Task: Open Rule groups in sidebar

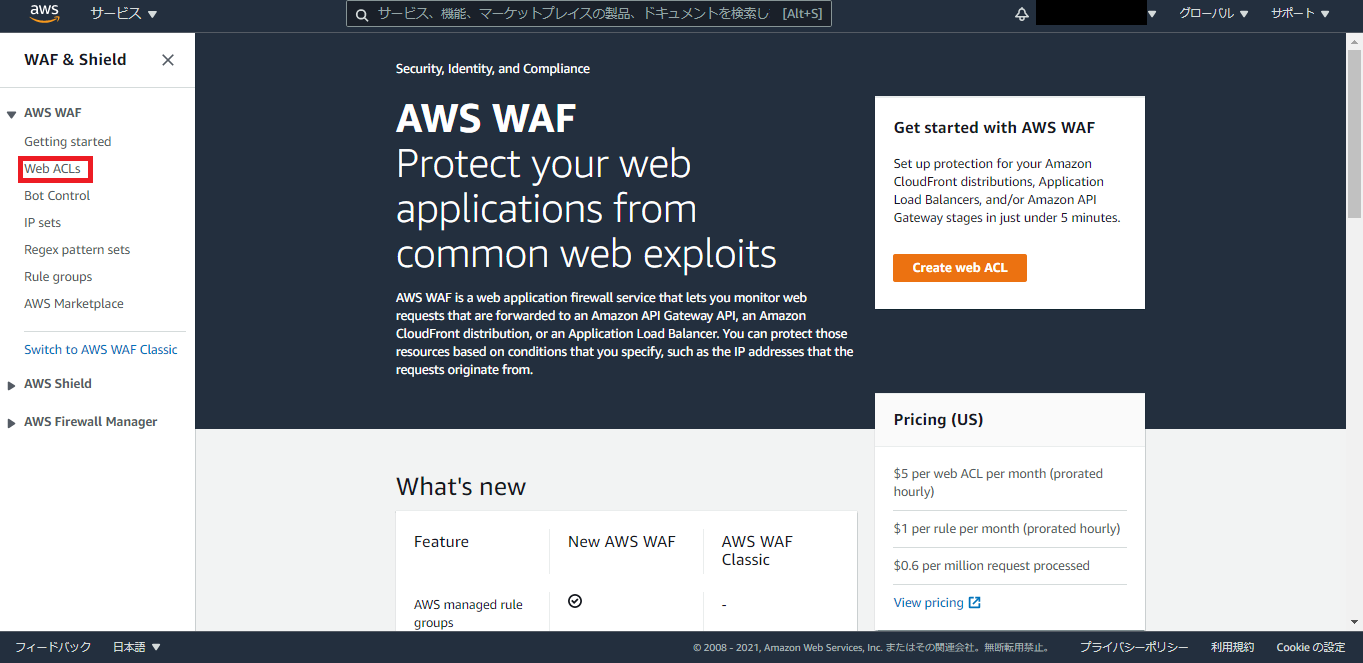Action: [x=58, y=277]
